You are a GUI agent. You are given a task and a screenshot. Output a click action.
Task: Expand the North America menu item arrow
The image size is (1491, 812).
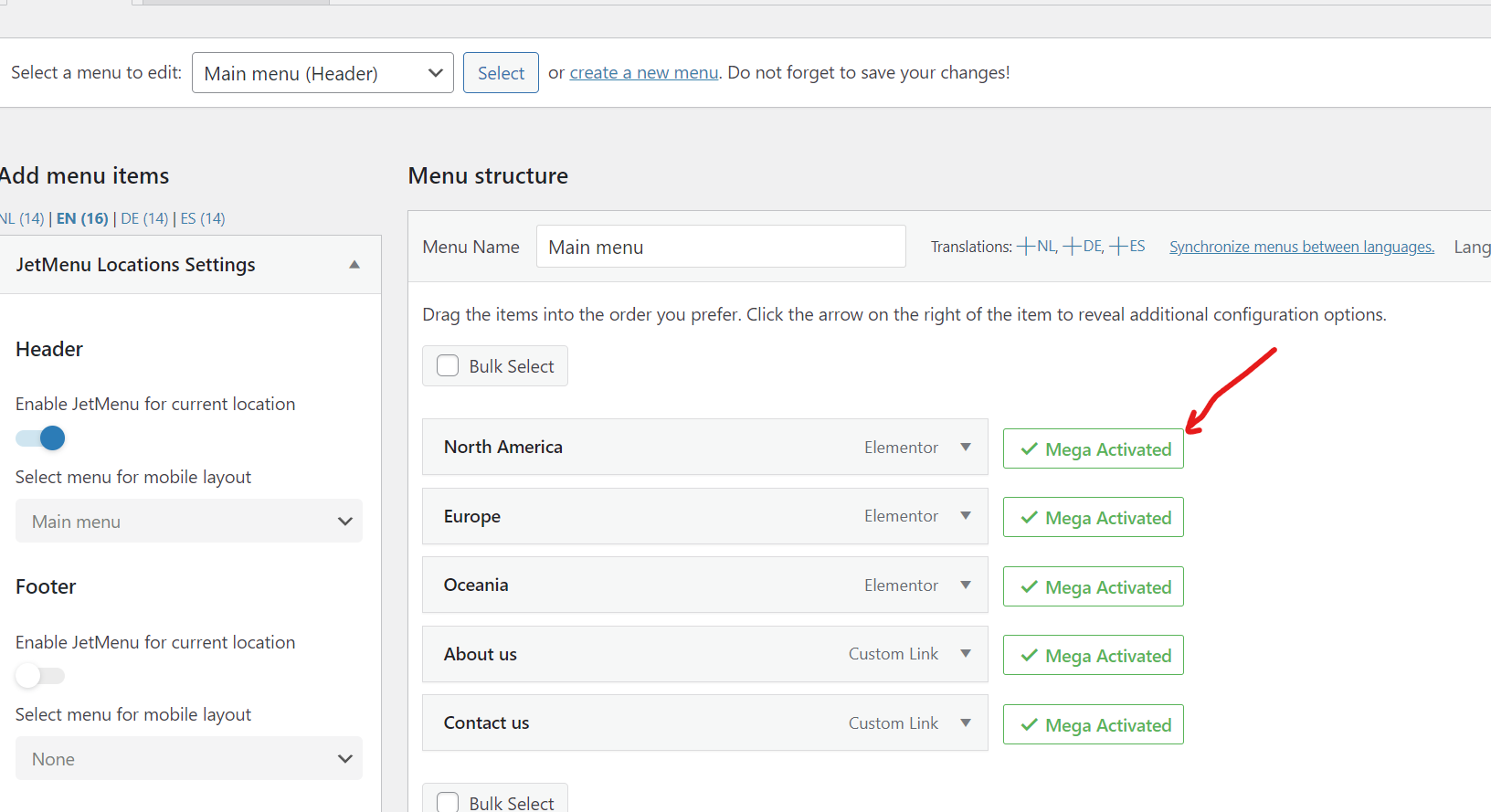coord(966,448)
